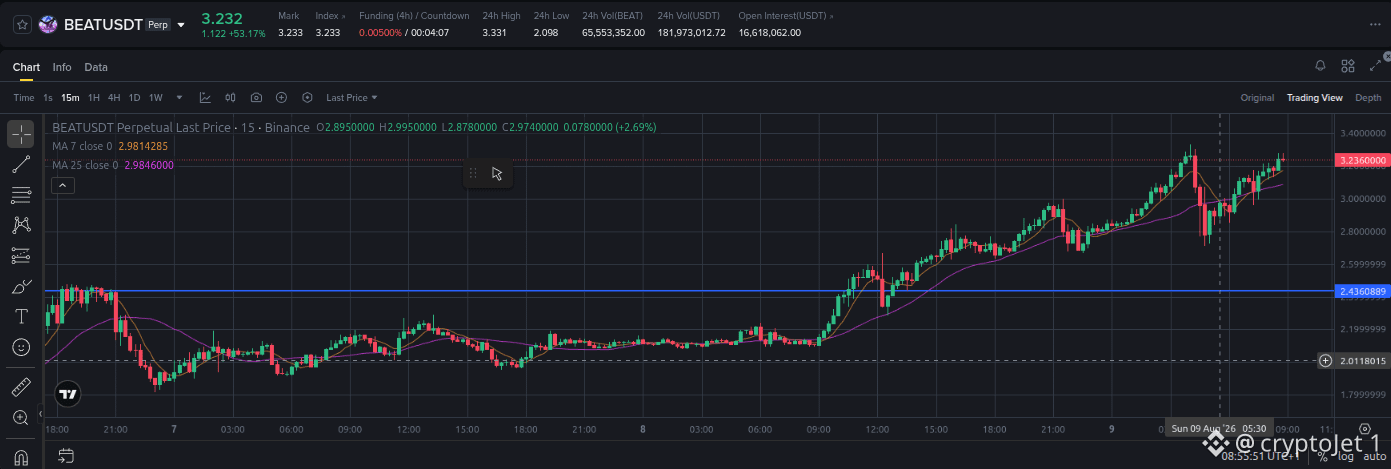Change the candlestick chart style
The width and height of the screenshot is (1391, 469).
point(231,97)
